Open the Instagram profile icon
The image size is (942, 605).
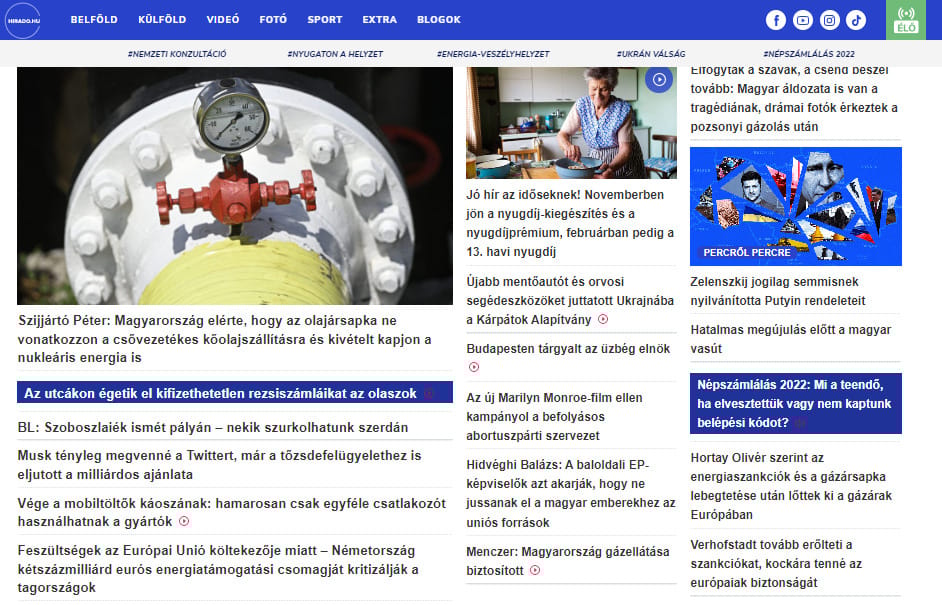[829, 20]
